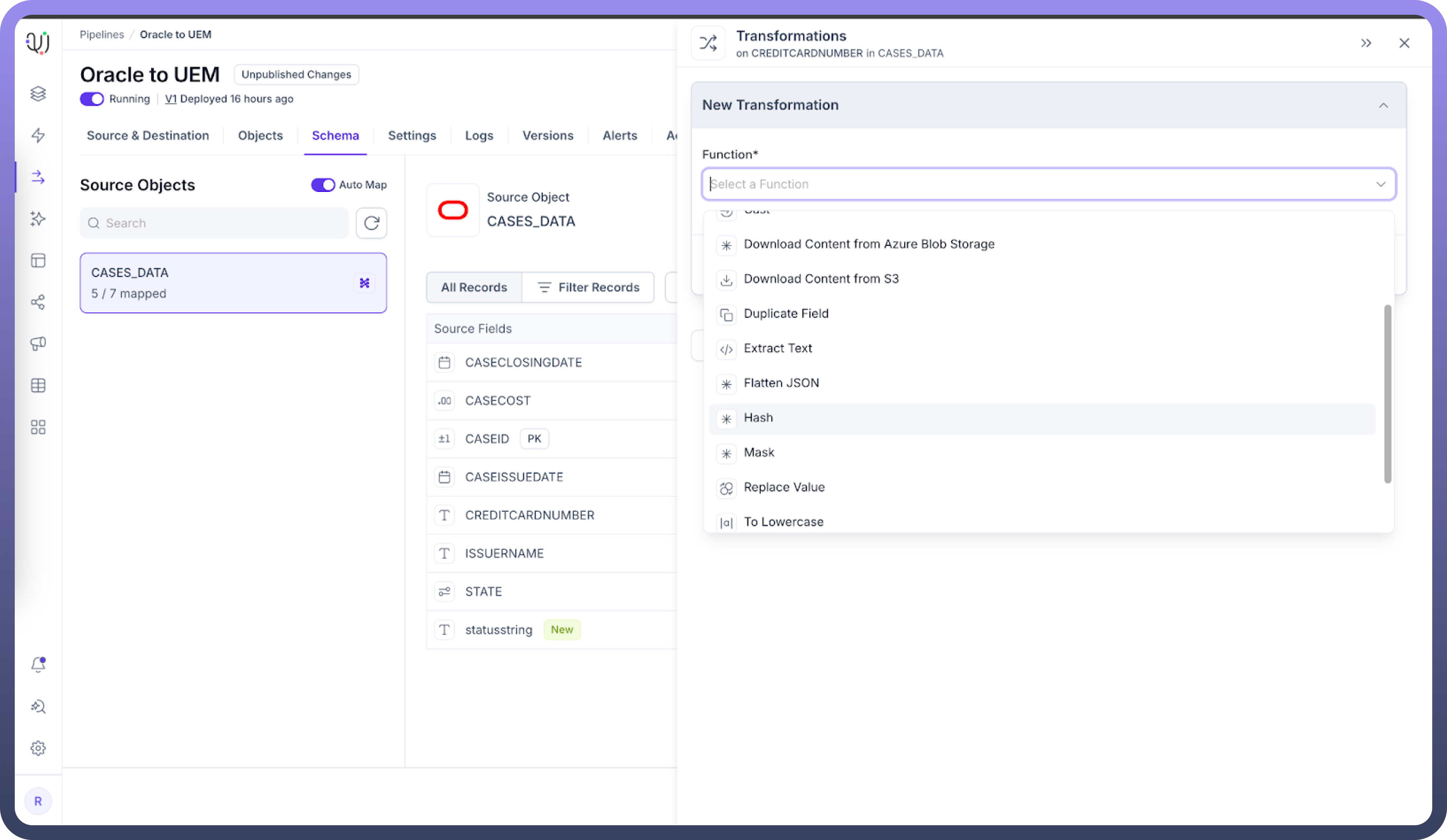The image size is (1447, 840).
Task: Click the transformation icon on CASES_DATA card
Action: 364,282
